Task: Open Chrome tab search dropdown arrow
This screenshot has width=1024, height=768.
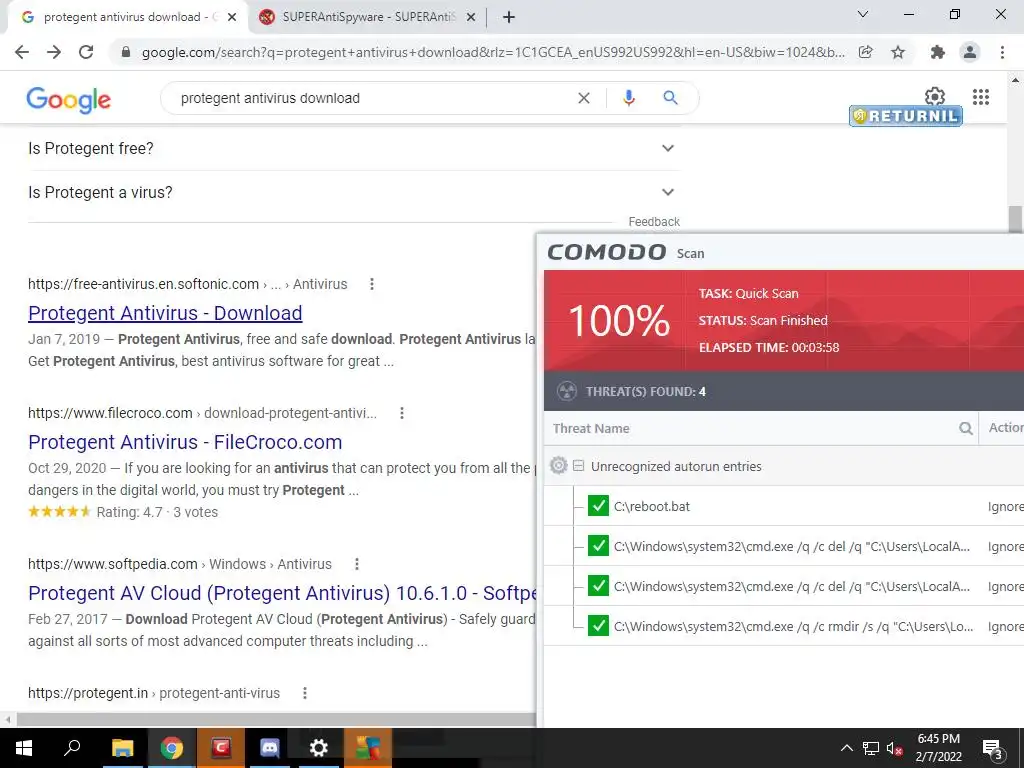Action: click(863, 14)
